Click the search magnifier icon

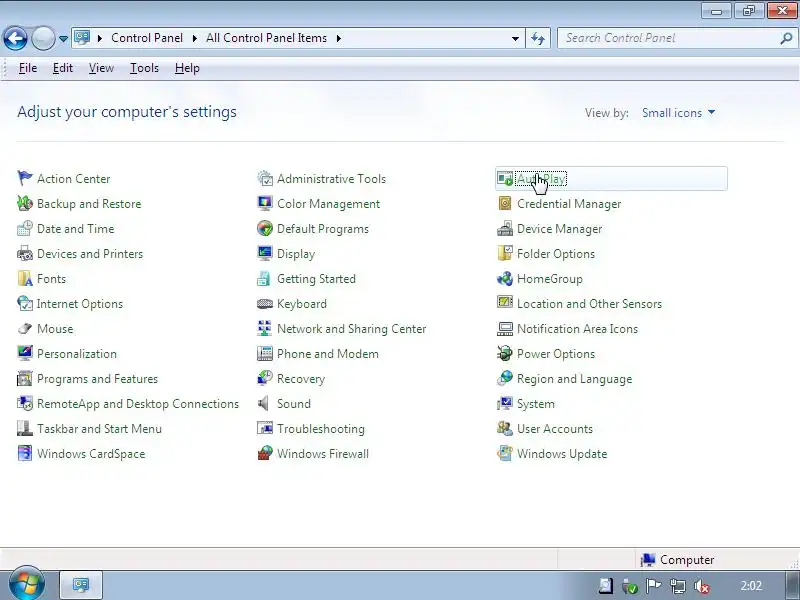click(x=786, y=38)
